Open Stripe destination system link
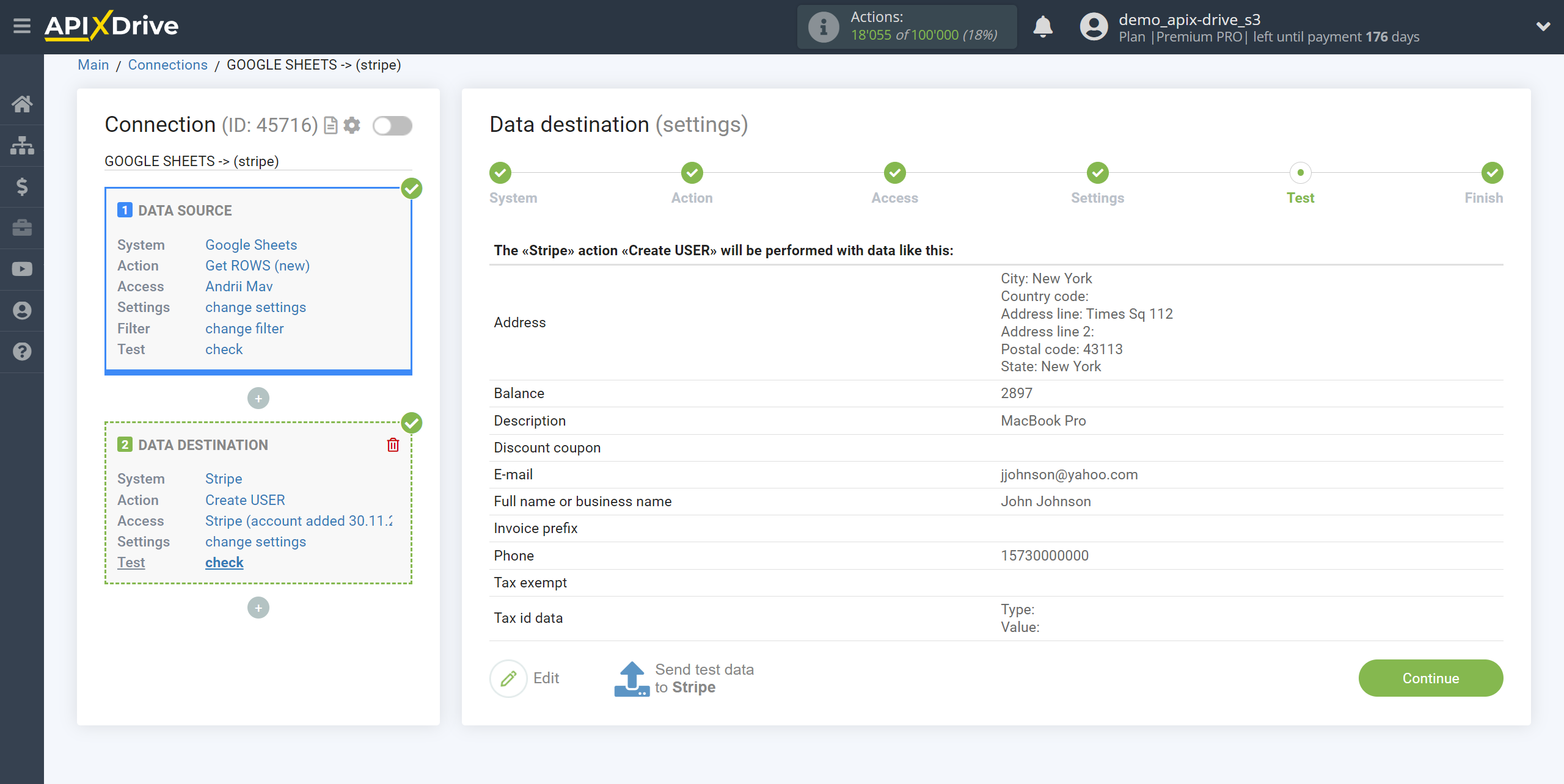The height and width of the screenshot is (784, 1564). 224,479
